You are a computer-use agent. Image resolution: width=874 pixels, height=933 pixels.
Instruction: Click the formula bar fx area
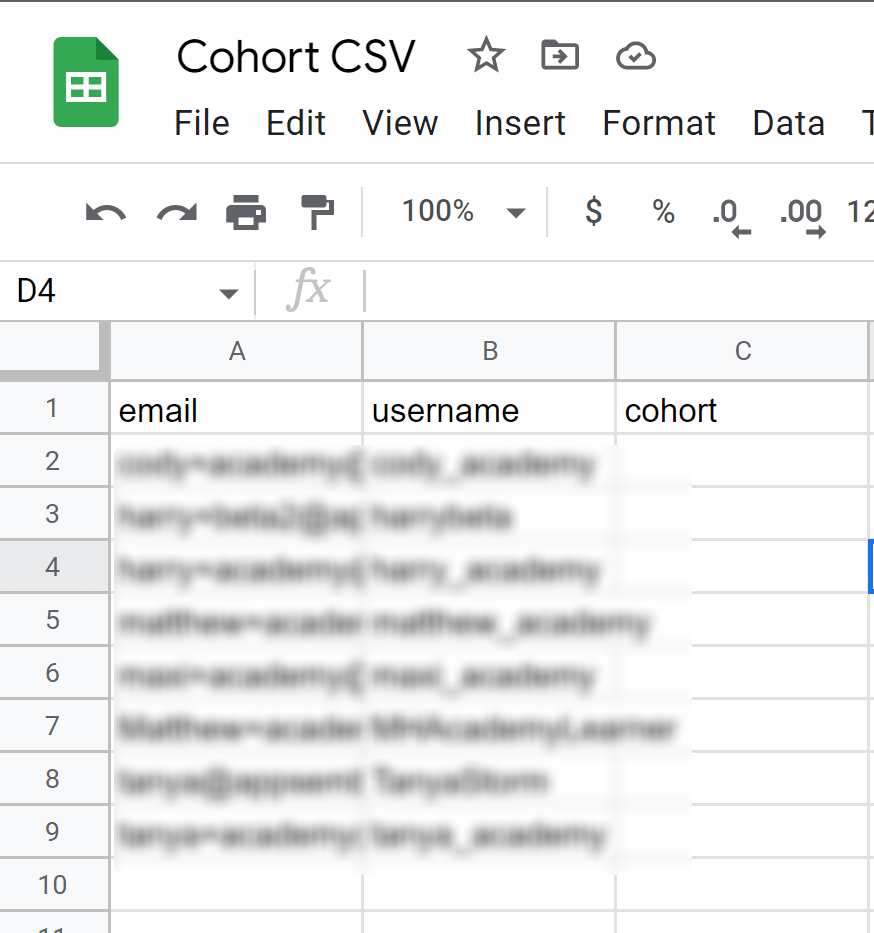(310, 291)
